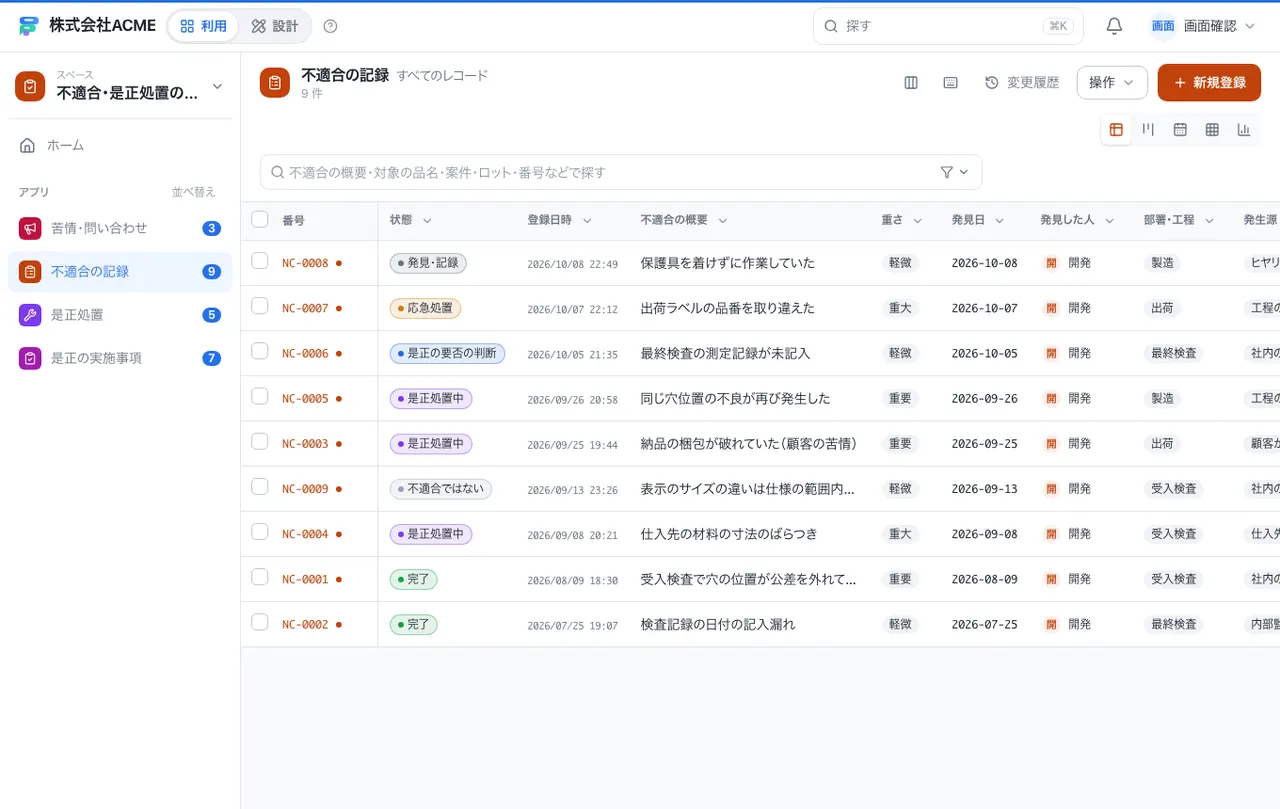This screenshot has height=809, width=1280.
Task: Expand the space selector chevron
Action: (217, 87)
